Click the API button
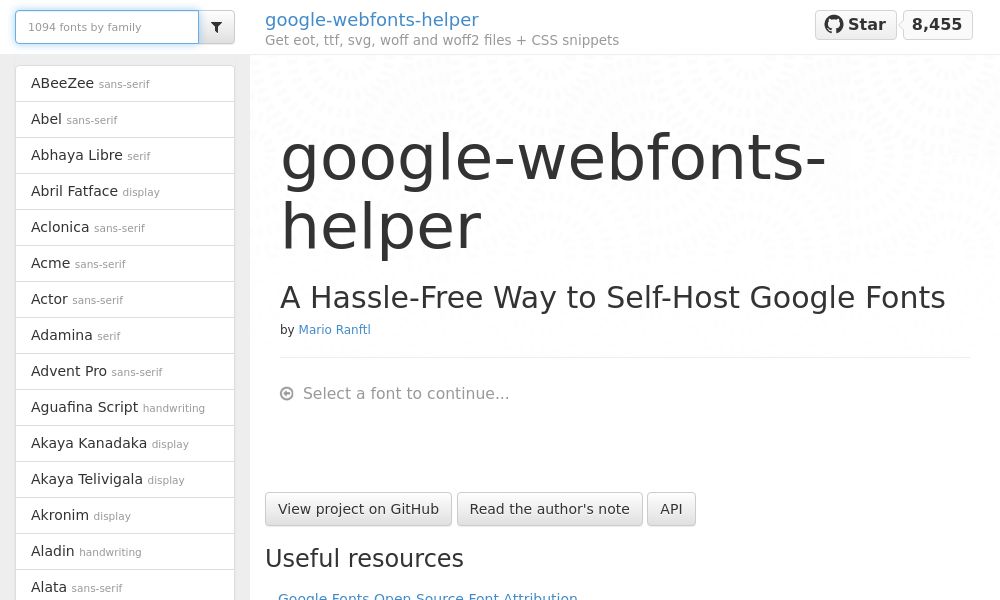Screen dimensions: 1000x600 [x=671, y=509]
